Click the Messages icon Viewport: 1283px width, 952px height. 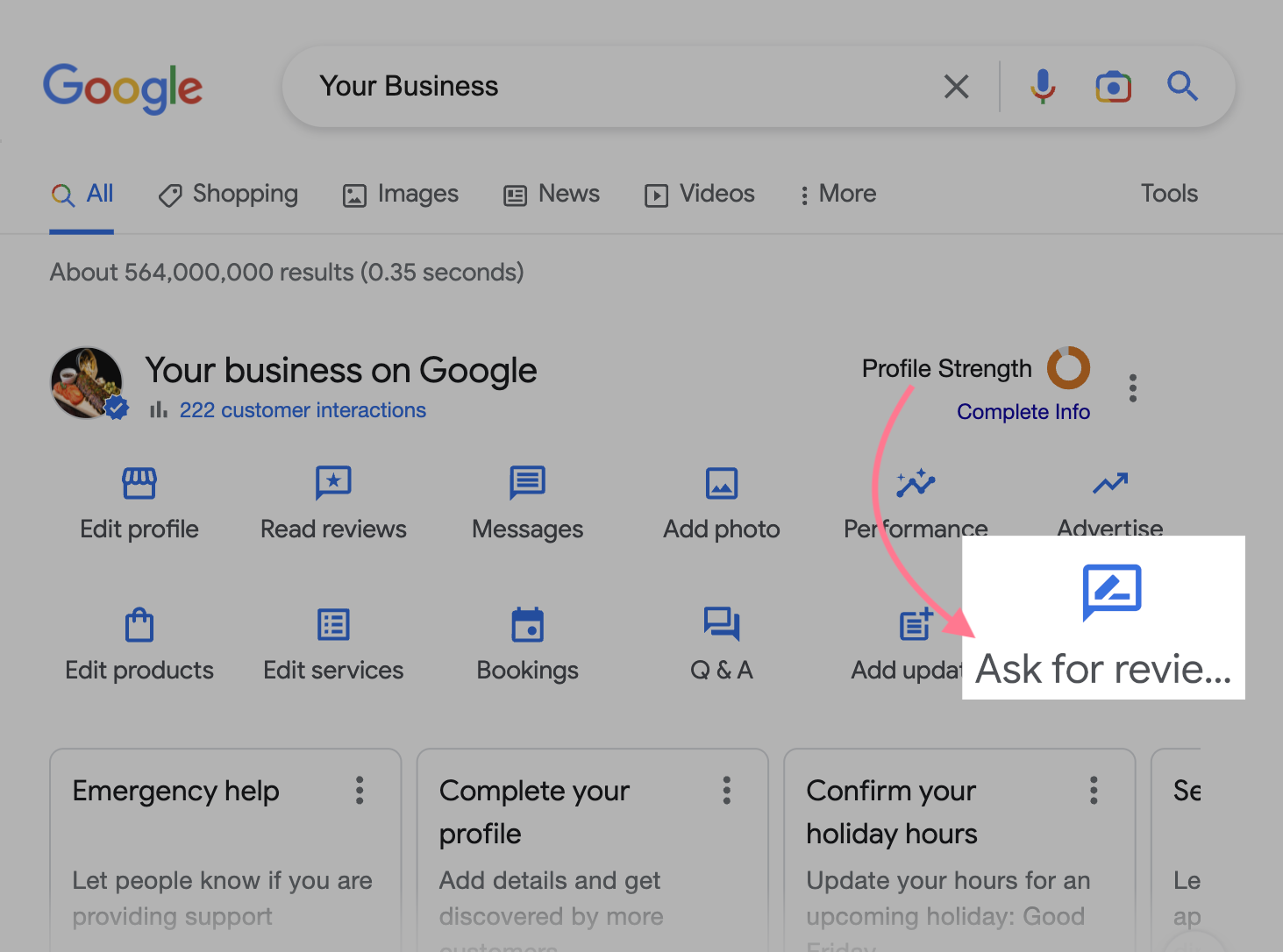point(527,483)
